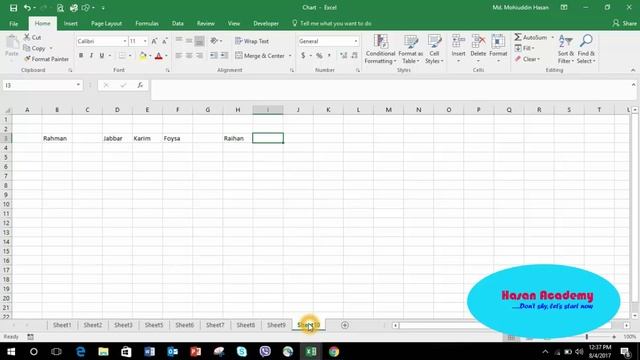Select the cell containing Rahman
This screenshot has width=640, height=360.
click(x=57, y=138)
